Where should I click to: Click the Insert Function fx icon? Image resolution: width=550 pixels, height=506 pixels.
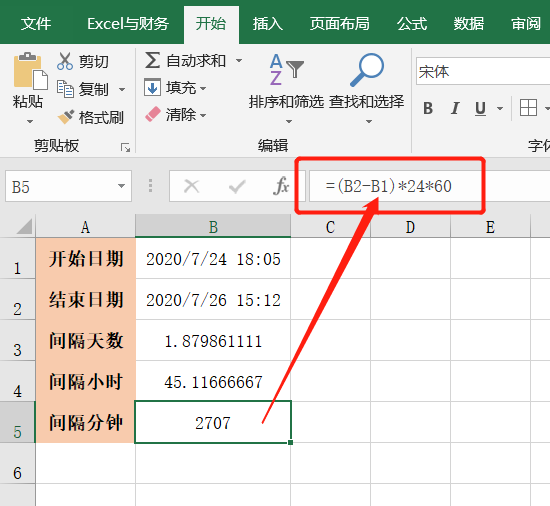coord(281,185)
